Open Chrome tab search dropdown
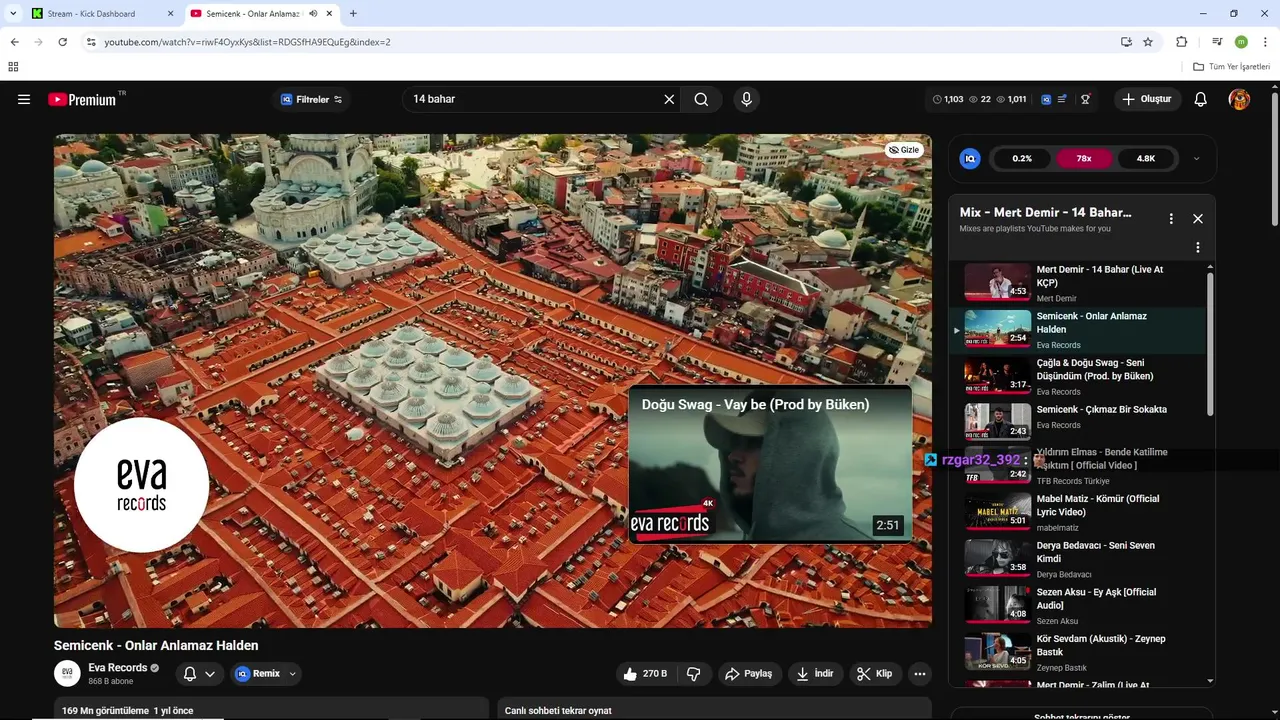The width and height of the screenshot is (1280, 720). point(13,14)
